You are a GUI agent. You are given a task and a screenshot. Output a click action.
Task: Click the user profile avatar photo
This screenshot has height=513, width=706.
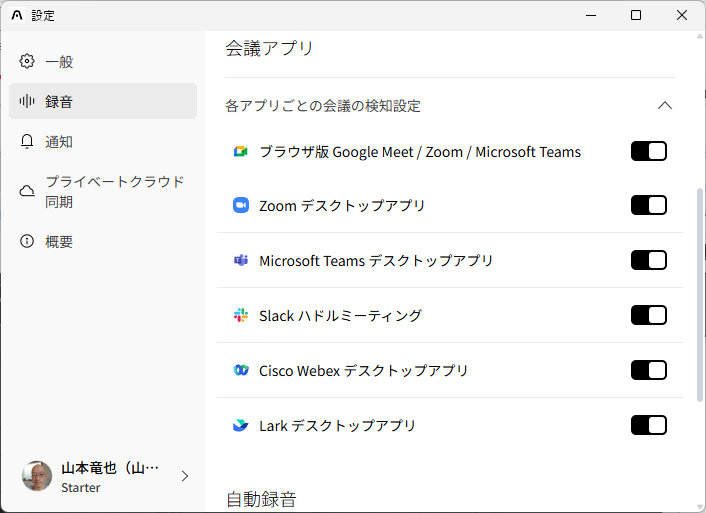coord(37,477)
